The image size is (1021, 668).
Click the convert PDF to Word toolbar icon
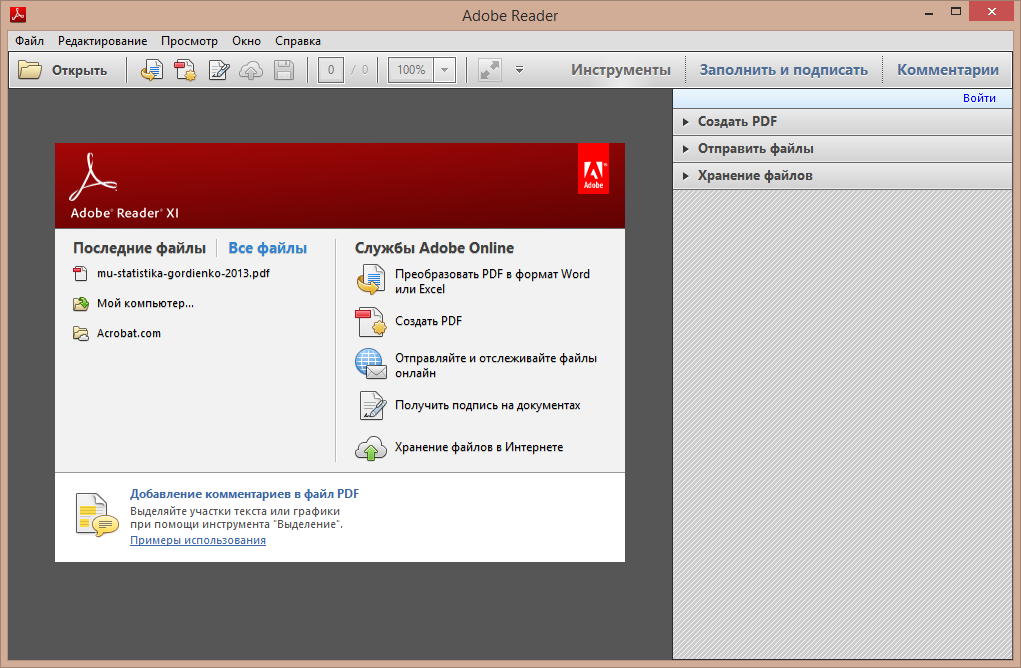tap(152, 70)
